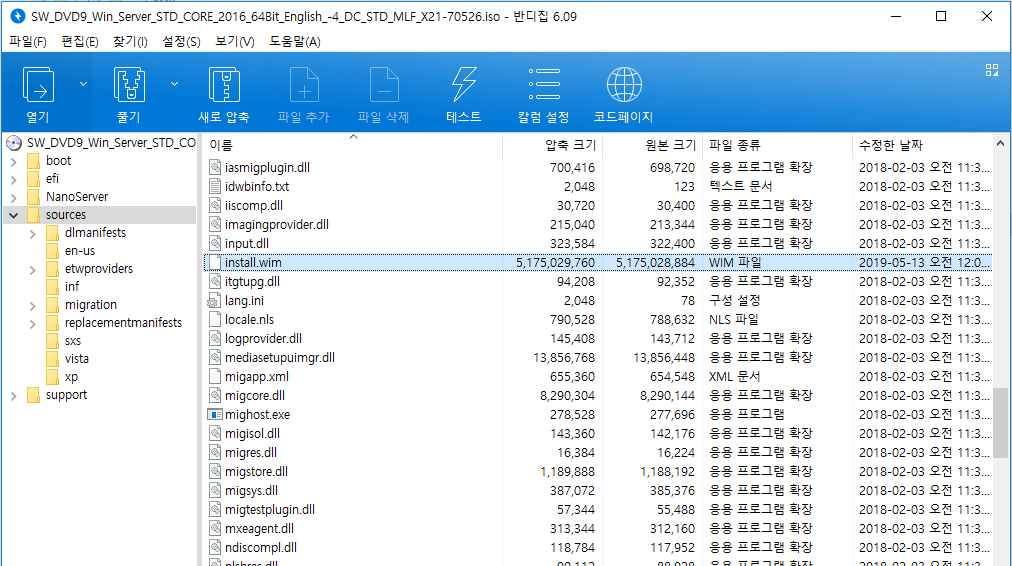Open the 설정(S) menu
Image resolution: width=1012 pixels, height=566 pixels.
(x=181, y=41)
